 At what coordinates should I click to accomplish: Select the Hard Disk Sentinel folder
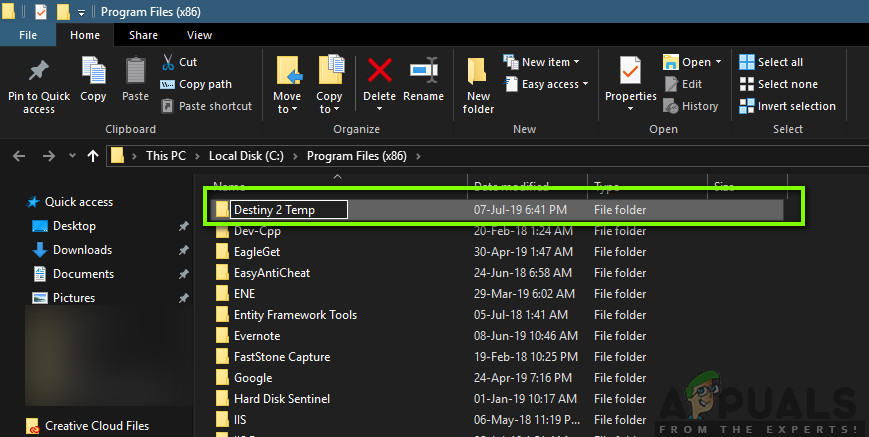(x=282, y=399)
